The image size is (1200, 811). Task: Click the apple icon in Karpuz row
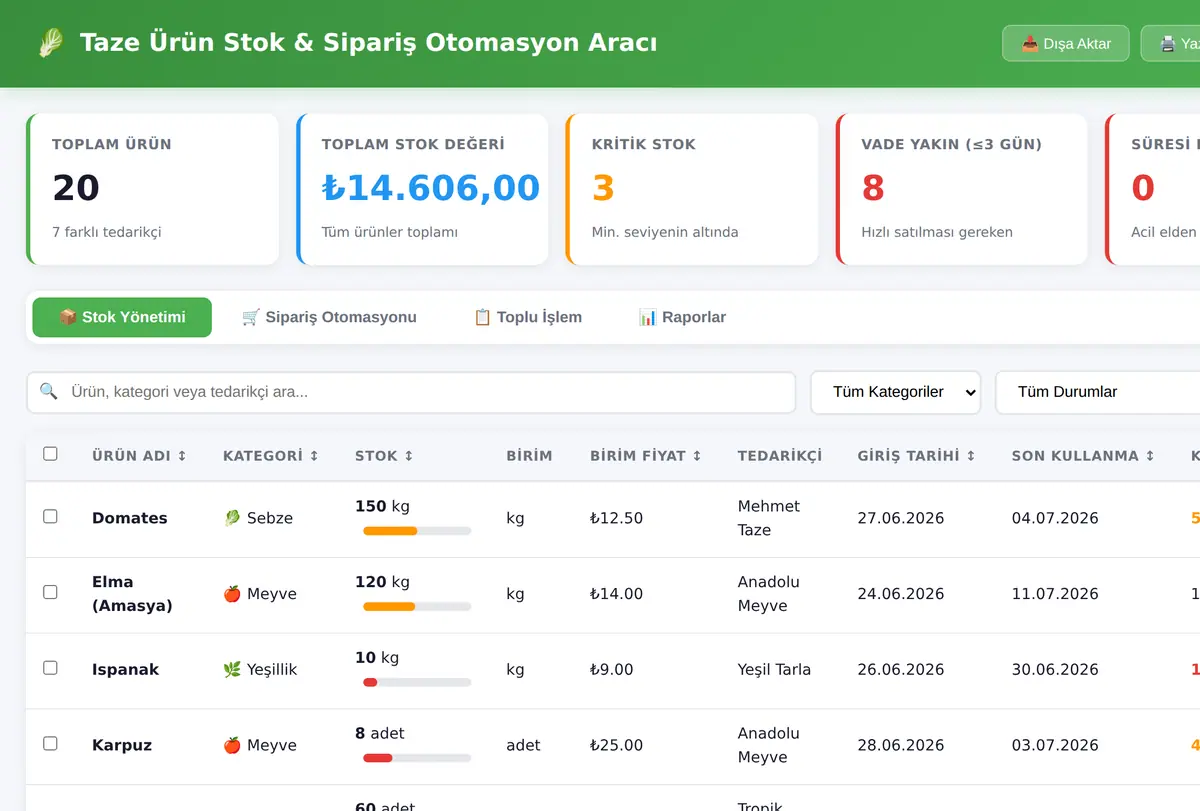[x=232, y=745]
